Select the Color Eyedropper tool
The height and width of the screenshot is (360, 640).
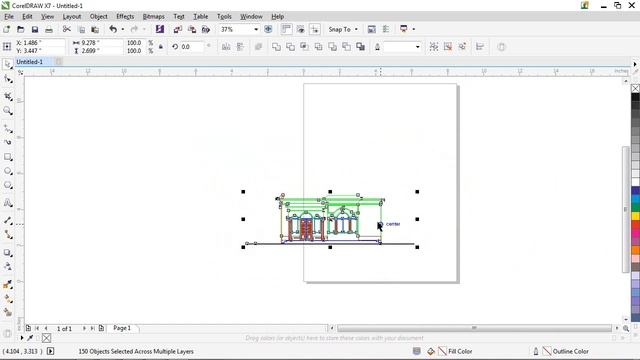(7, 284)
